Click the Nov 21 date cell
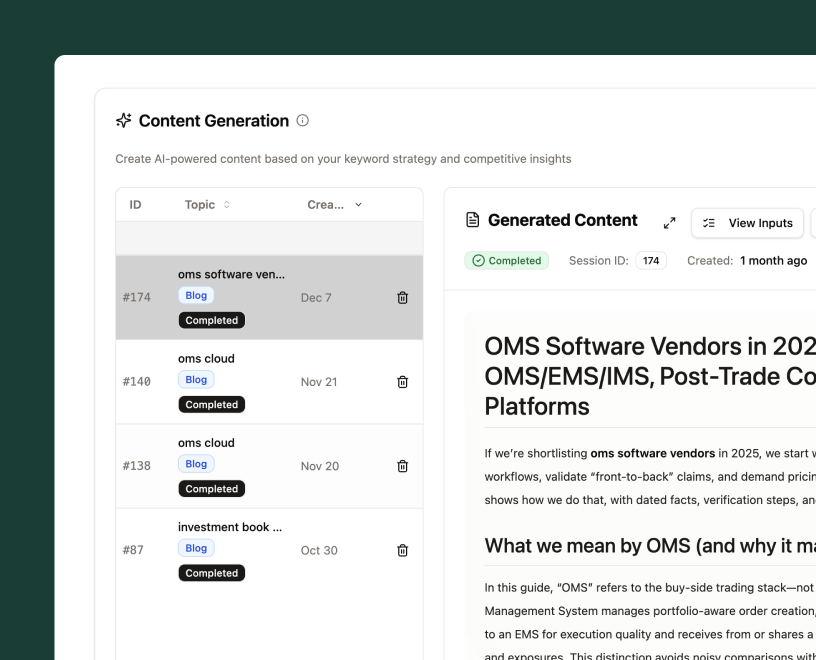The image size is (816, 660). click(319, 382)
